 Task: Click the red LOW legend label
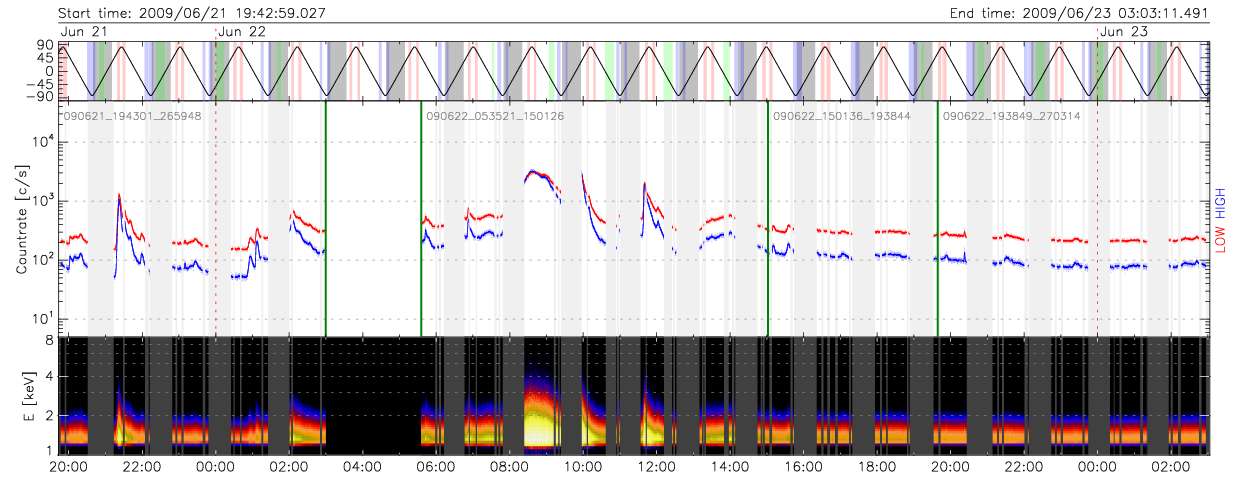pyautogui.click(x=1220, y=237)
